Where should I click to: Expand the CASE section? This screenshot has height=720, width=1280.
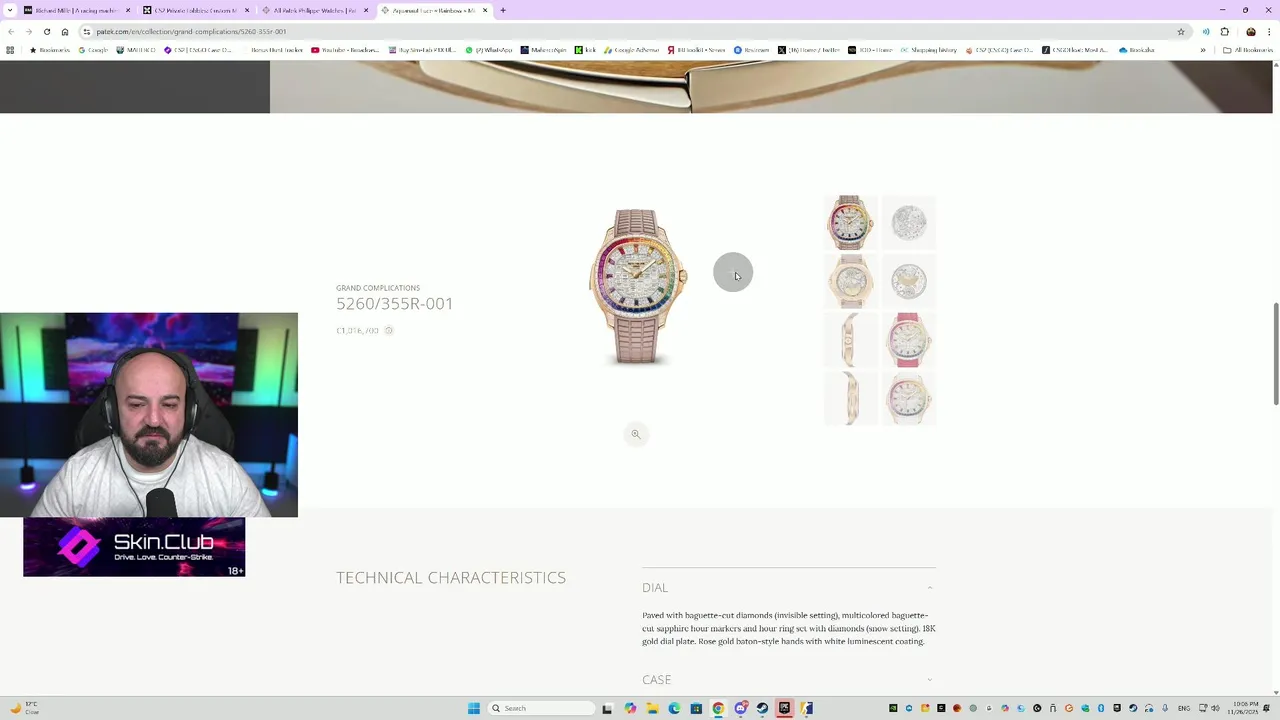[x=789, y=680]
